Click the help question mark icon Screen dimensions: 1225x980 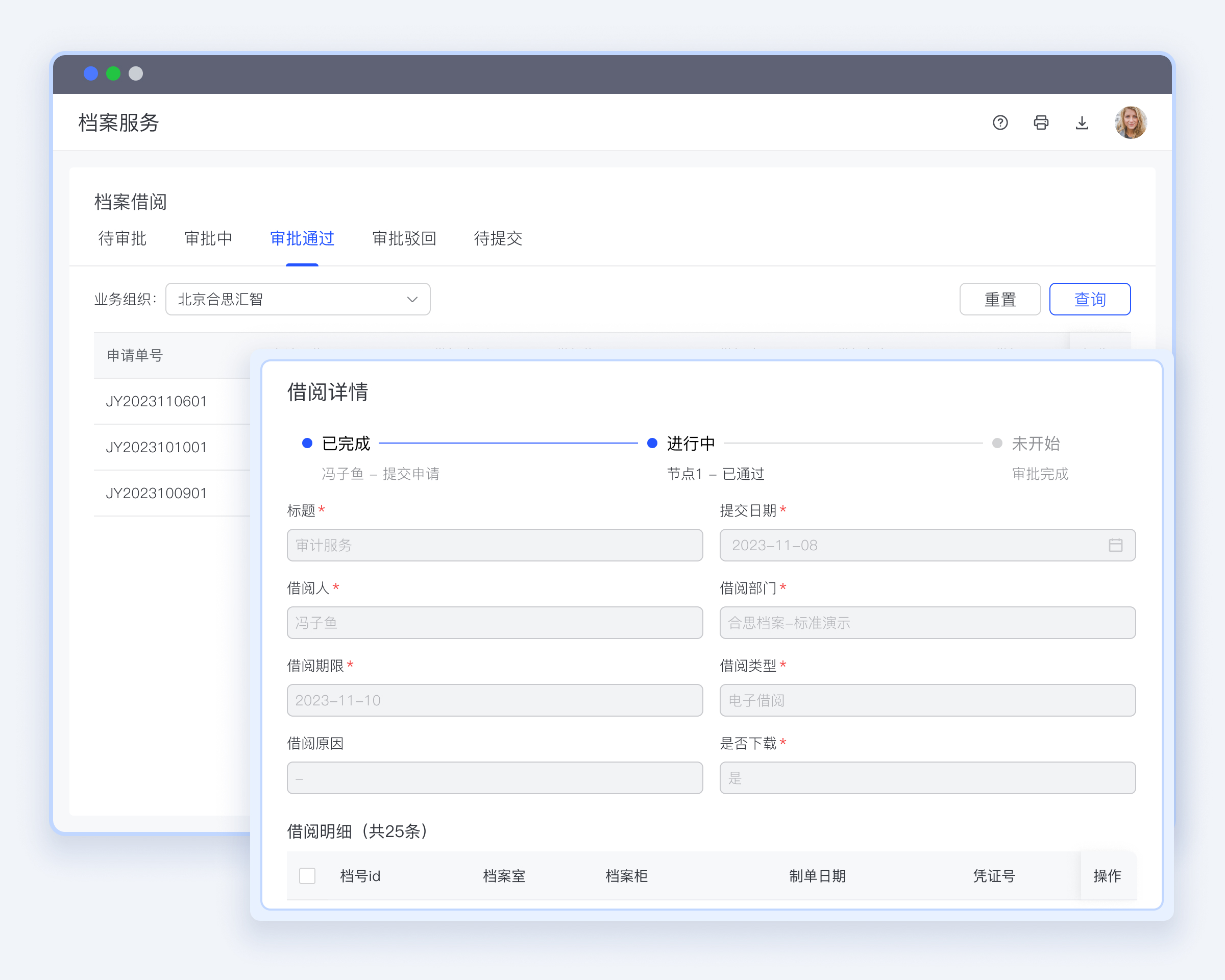tap(1000, 122)
